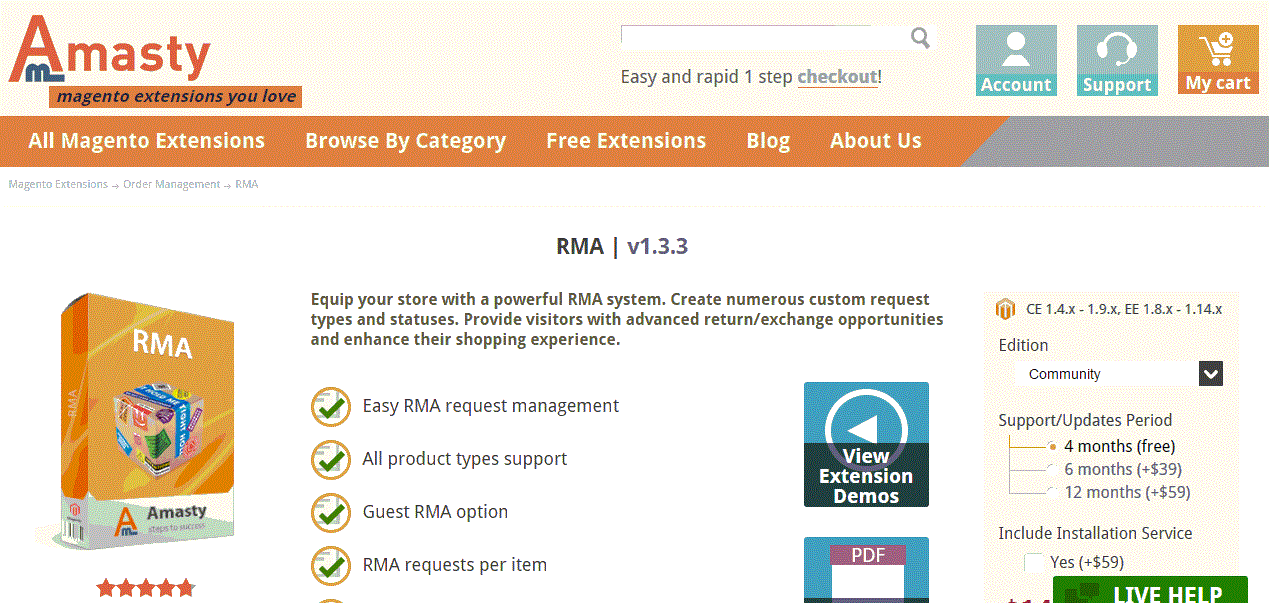The image size is (1269, 603).
Task: Click the Include Installation Service label
Action: pos(1095,533)
